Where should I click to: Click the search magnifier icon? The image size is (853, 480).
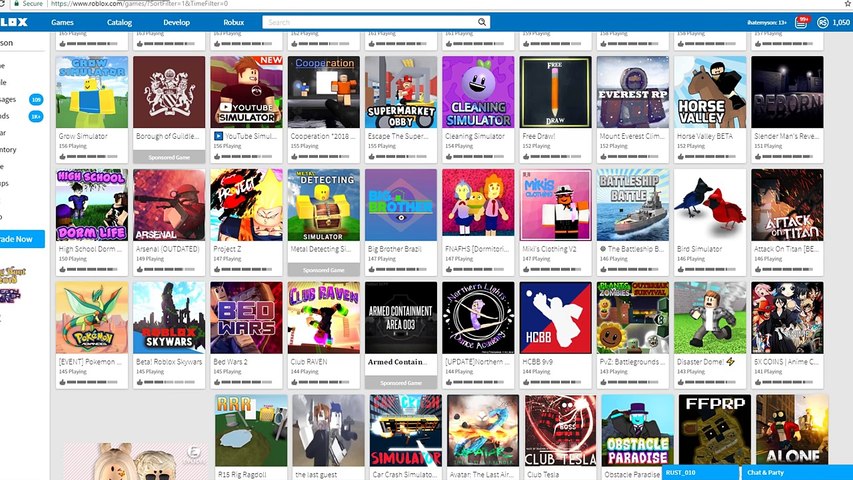pos(481,22)
